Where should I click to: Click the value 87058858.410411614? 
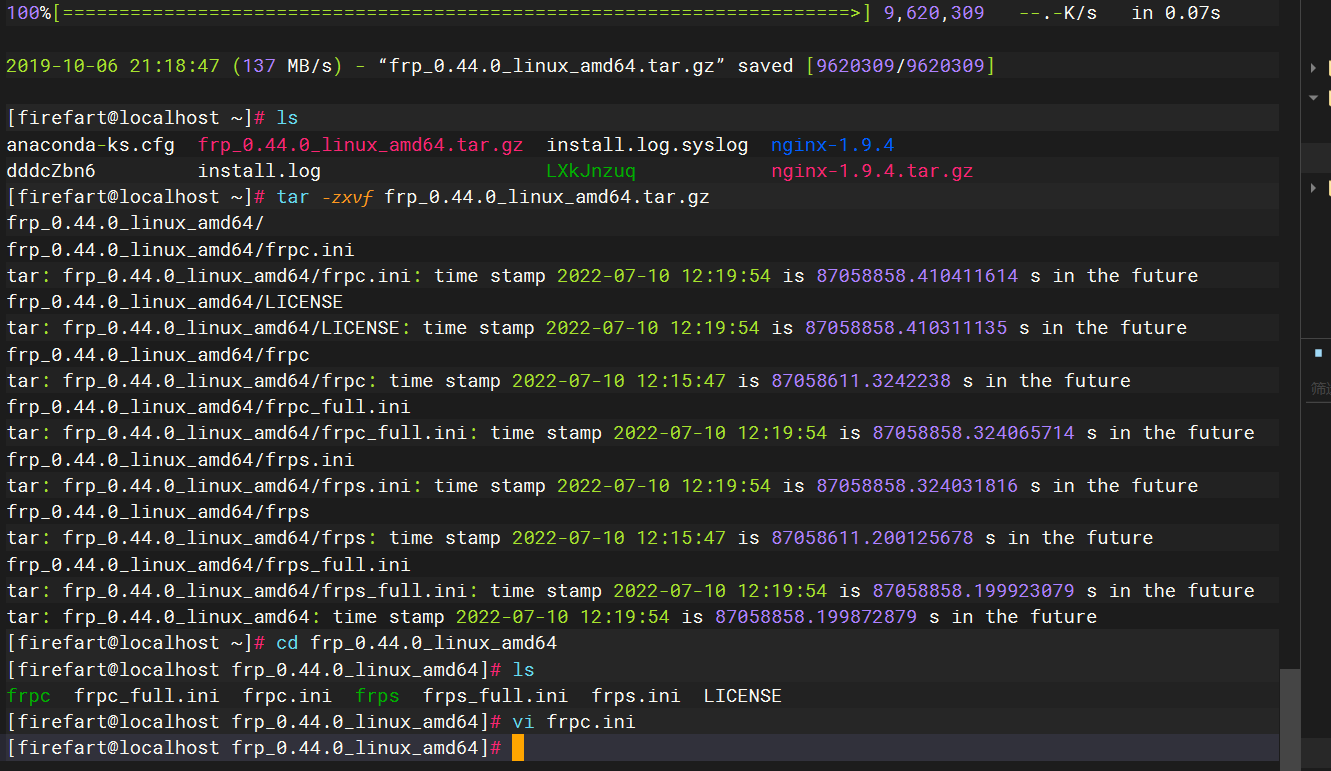click(x=917, y=276)
